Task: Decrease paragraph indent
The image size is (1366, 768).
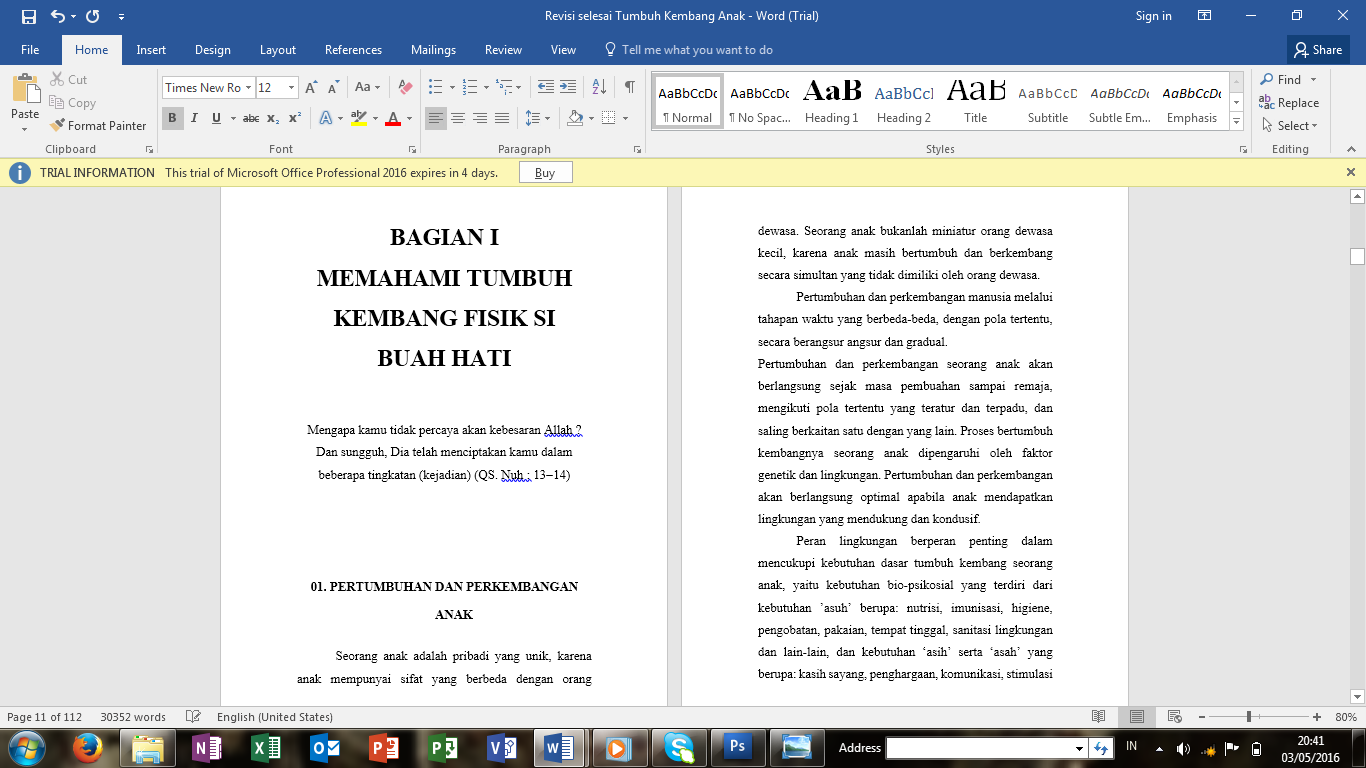Action: coord(546,88)
